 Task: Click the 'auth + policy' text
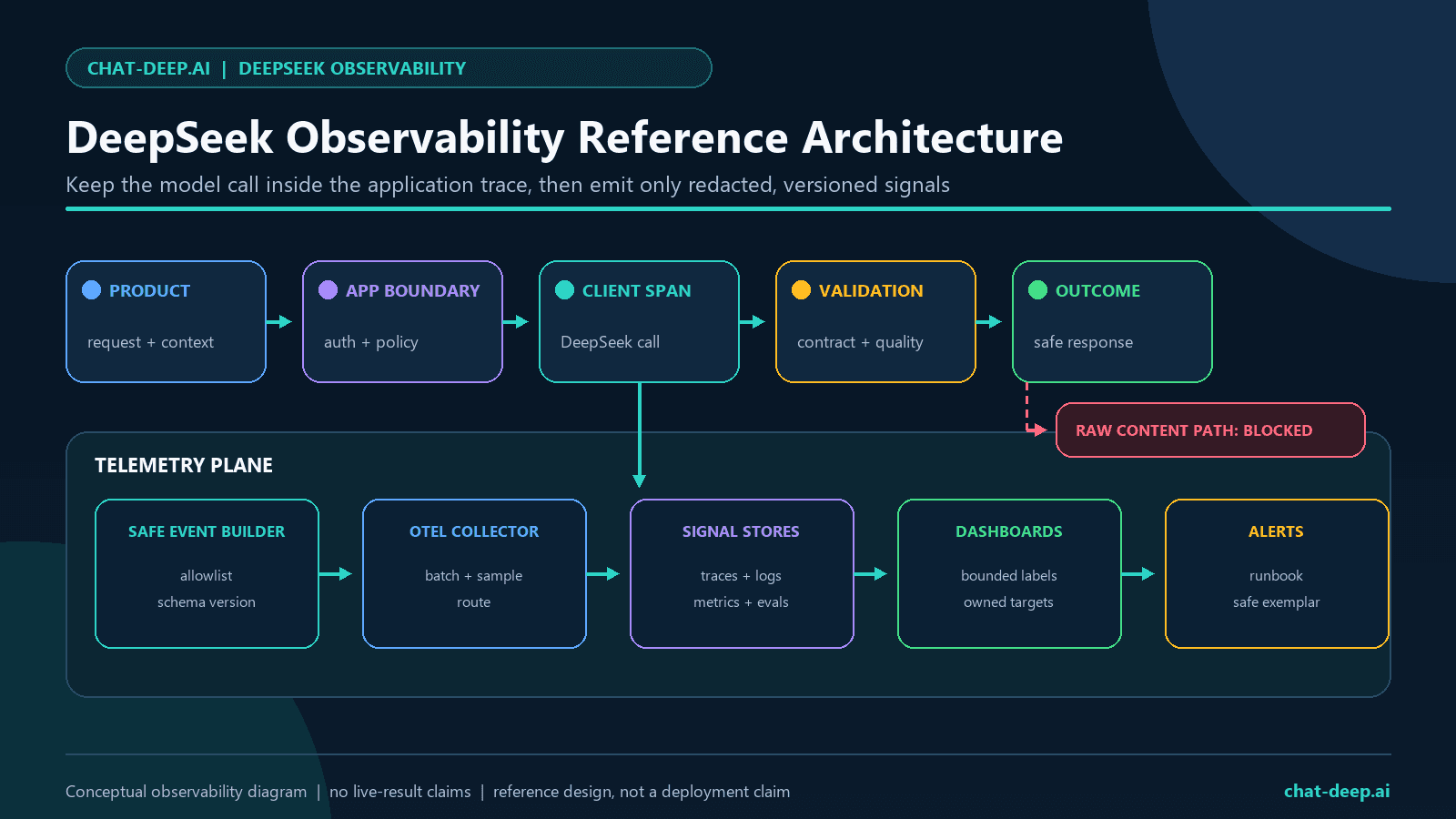point(370,342)
